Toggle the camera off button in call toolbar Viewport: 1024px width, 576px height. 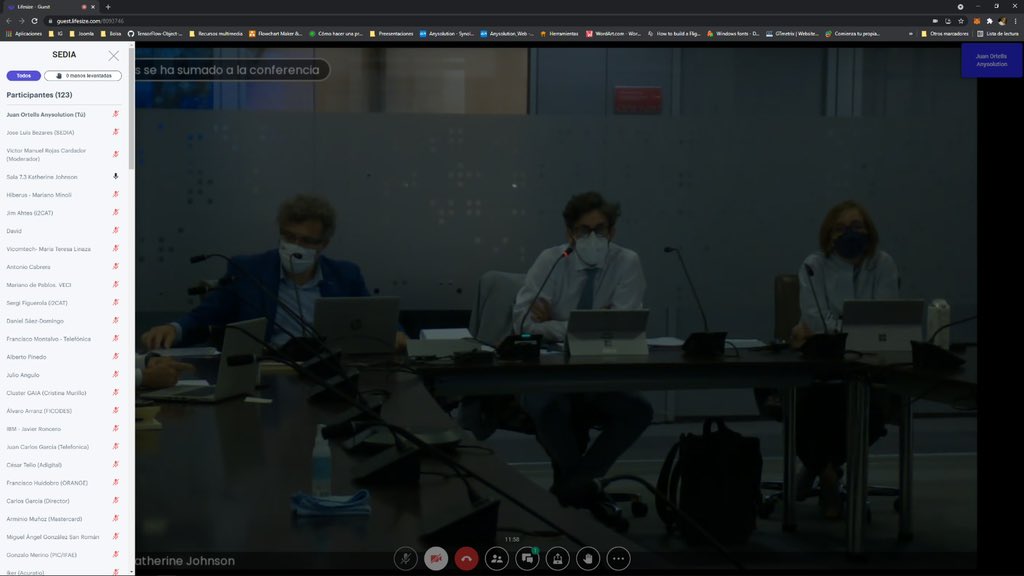click(436, 559)
